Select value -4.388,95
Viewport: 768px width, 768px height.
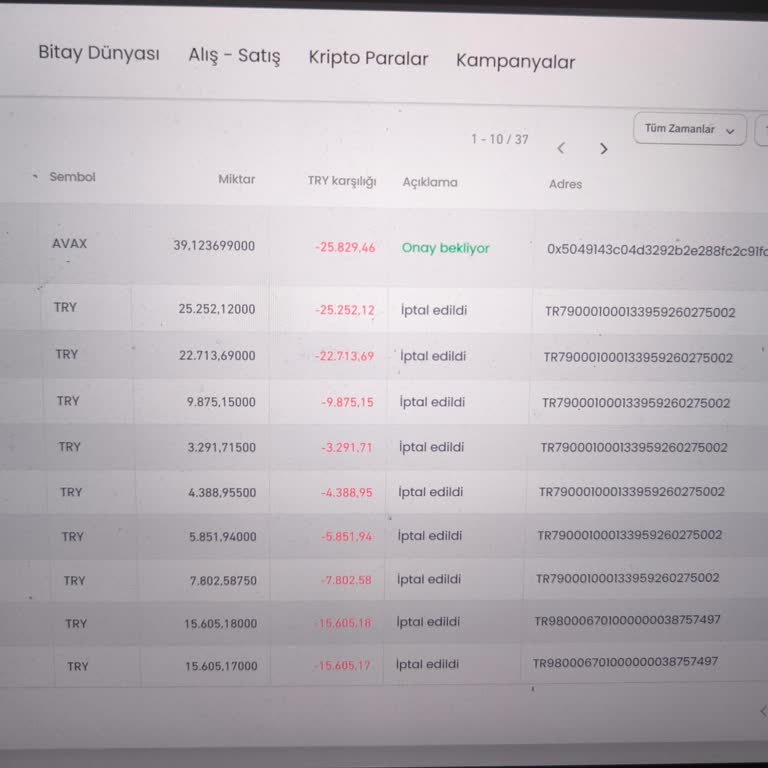[347, 492]
